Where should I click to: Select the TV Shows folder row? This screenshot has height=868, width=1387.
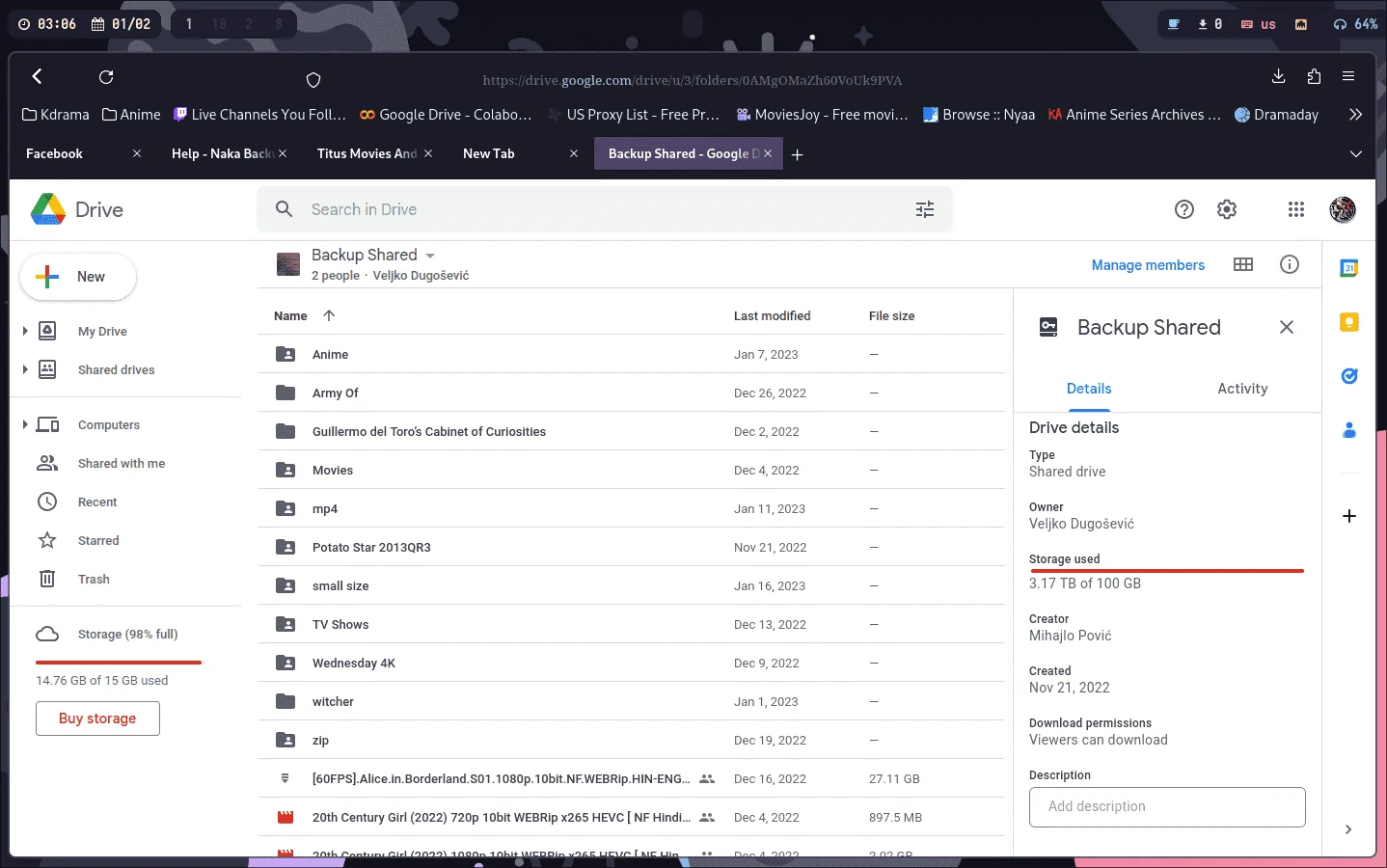point(631,624)
